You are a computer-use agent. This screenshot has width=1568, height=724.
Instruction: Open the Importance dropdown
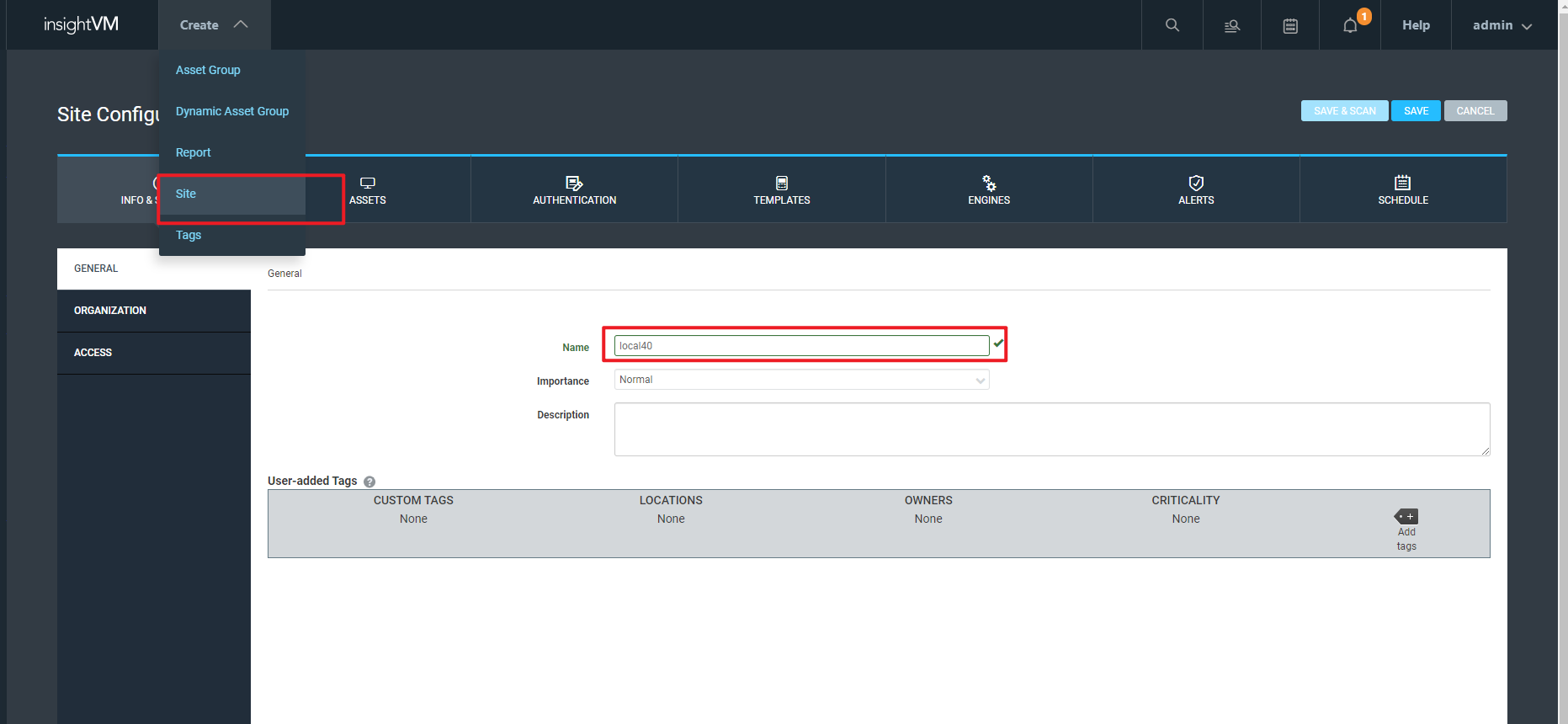pos(801,380)
